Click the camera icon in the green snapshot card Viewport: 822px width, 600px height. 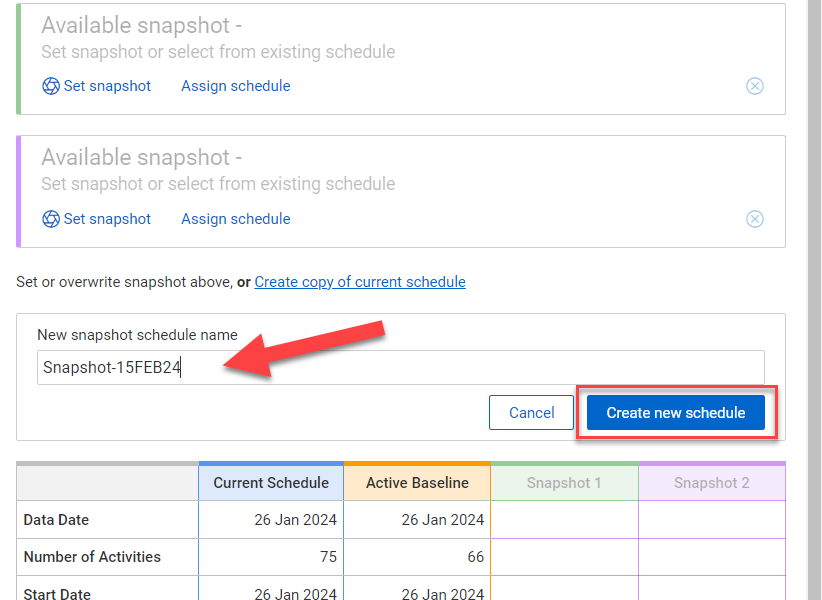click(51, 86)
